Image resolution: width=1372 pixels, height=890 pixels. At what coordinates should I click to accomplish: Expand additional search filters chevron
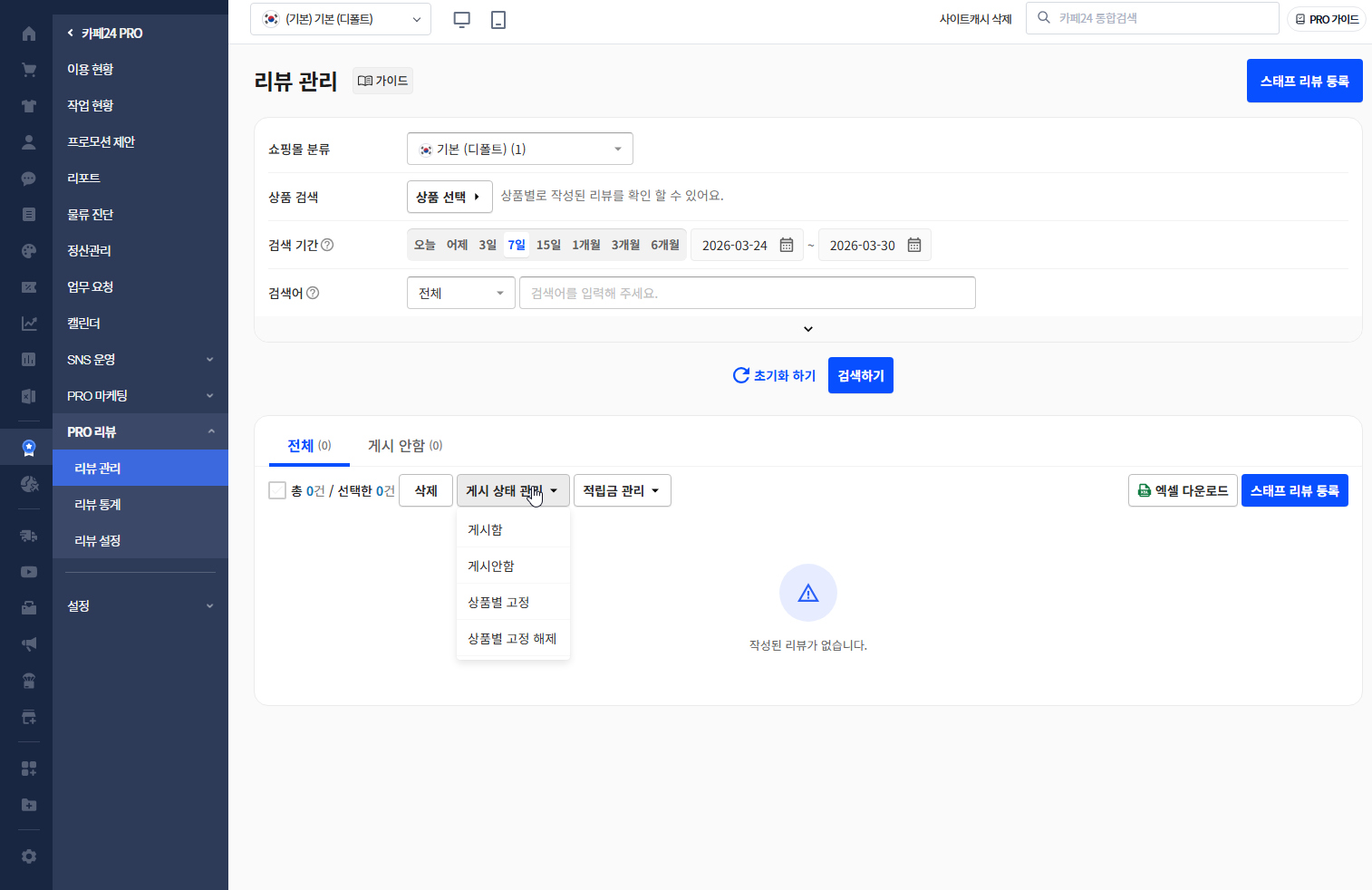coord(808,329)
